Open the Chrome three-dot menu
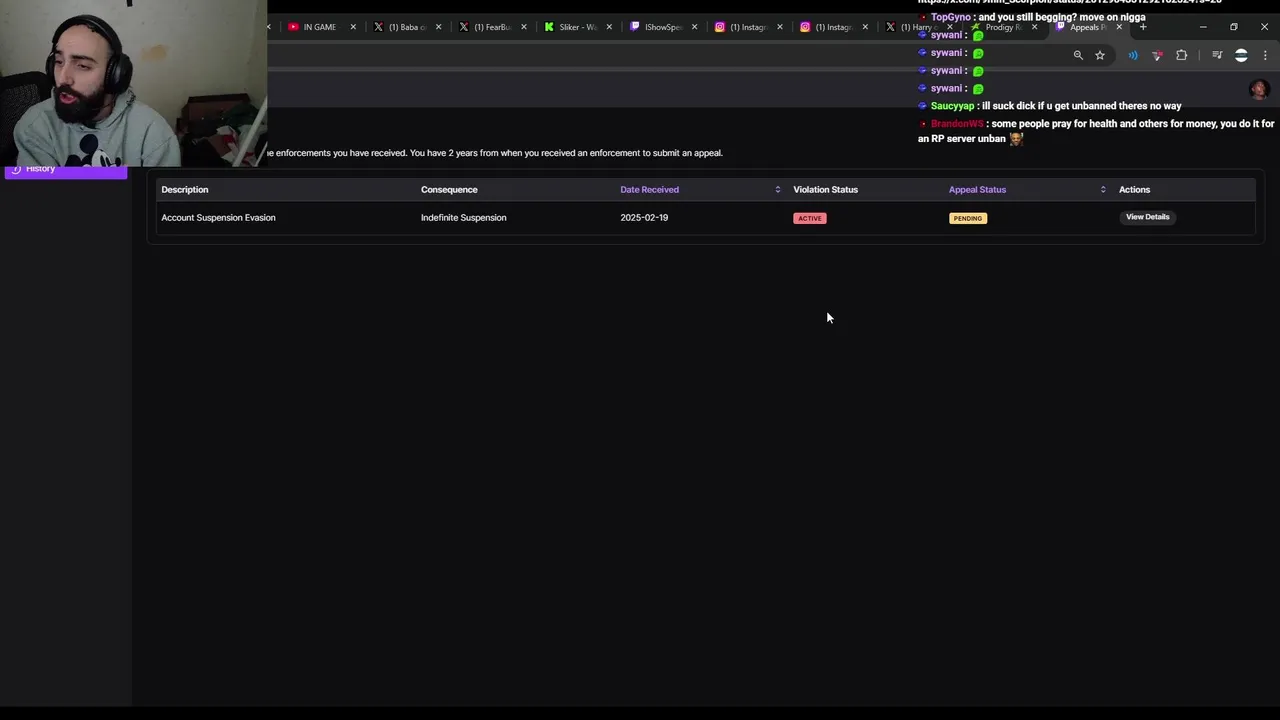 point(1265,55)
